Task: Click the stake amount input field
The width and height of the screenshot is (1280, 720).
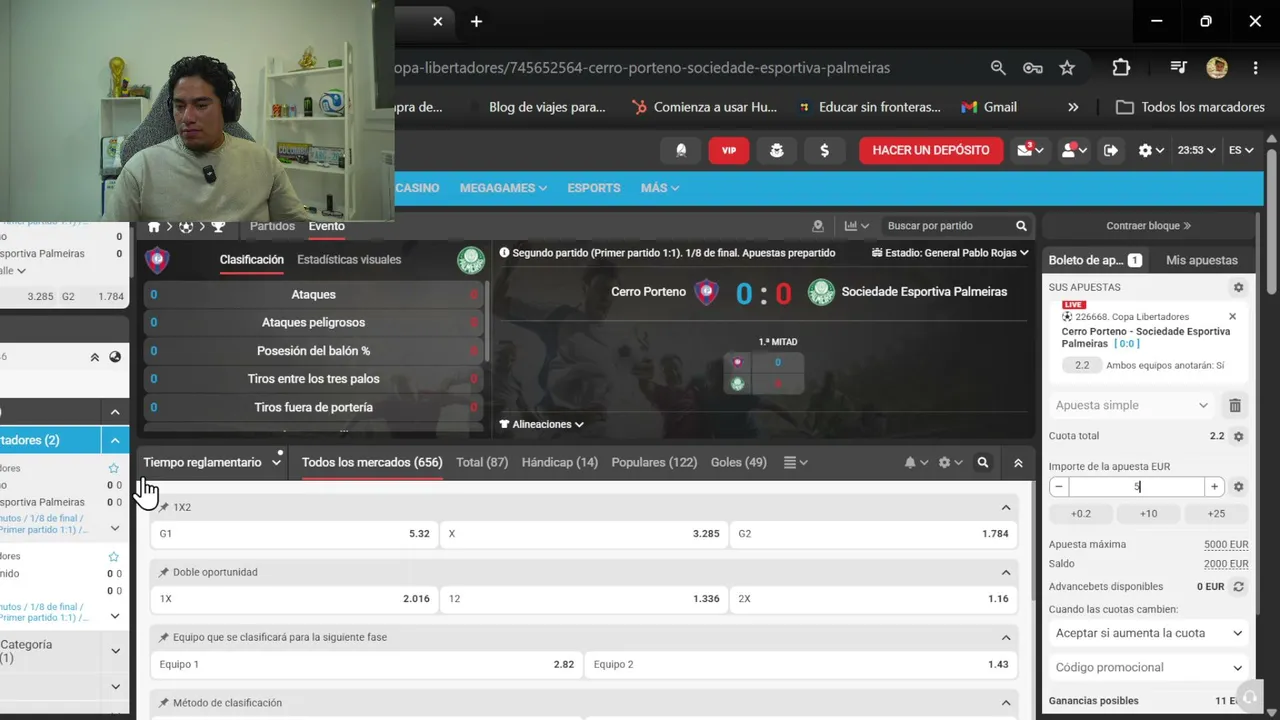Action: pyautogui.click(x=1137, y=487)
